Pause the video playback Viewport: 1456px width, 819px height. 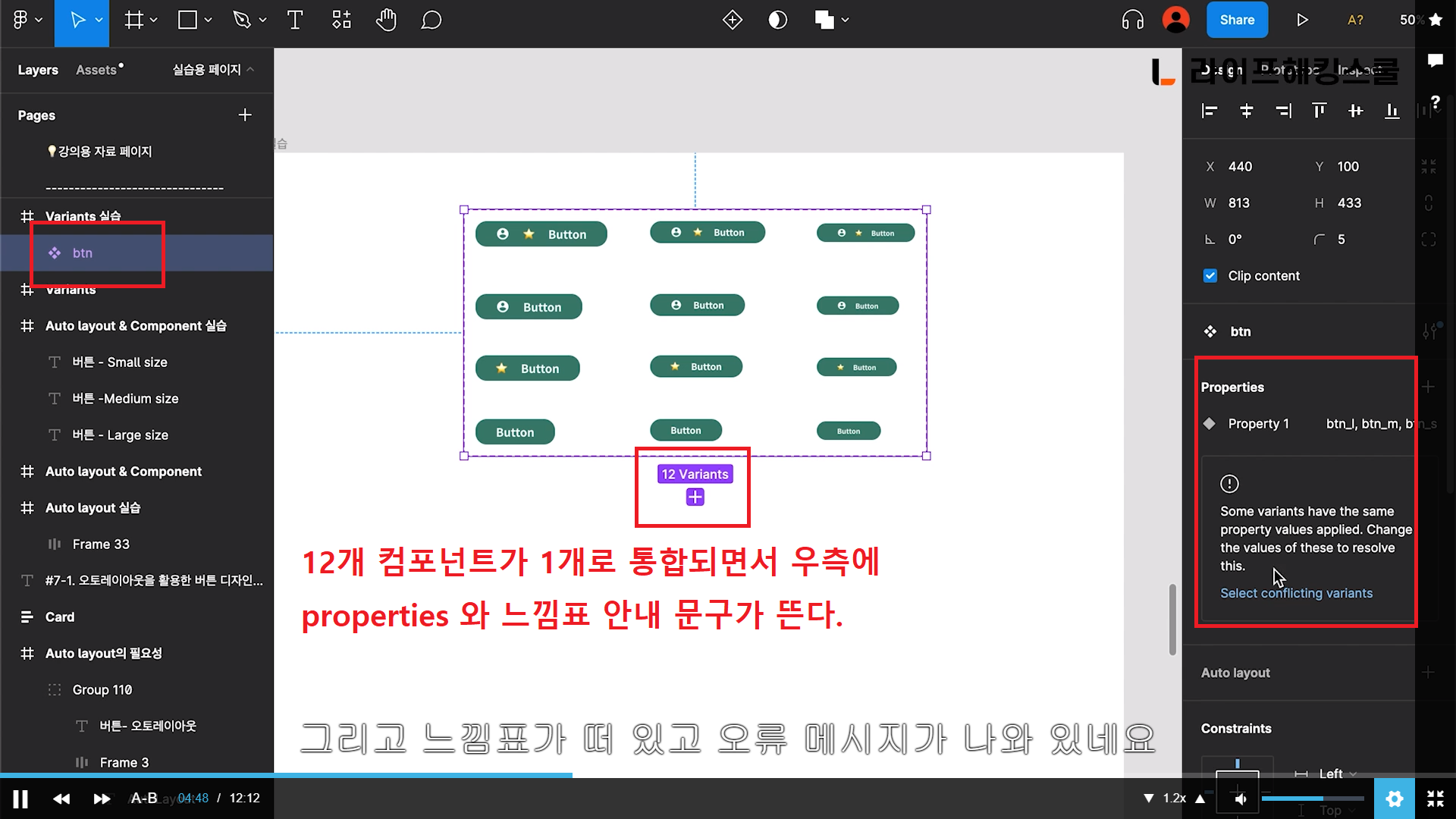(x=20, y=799)
